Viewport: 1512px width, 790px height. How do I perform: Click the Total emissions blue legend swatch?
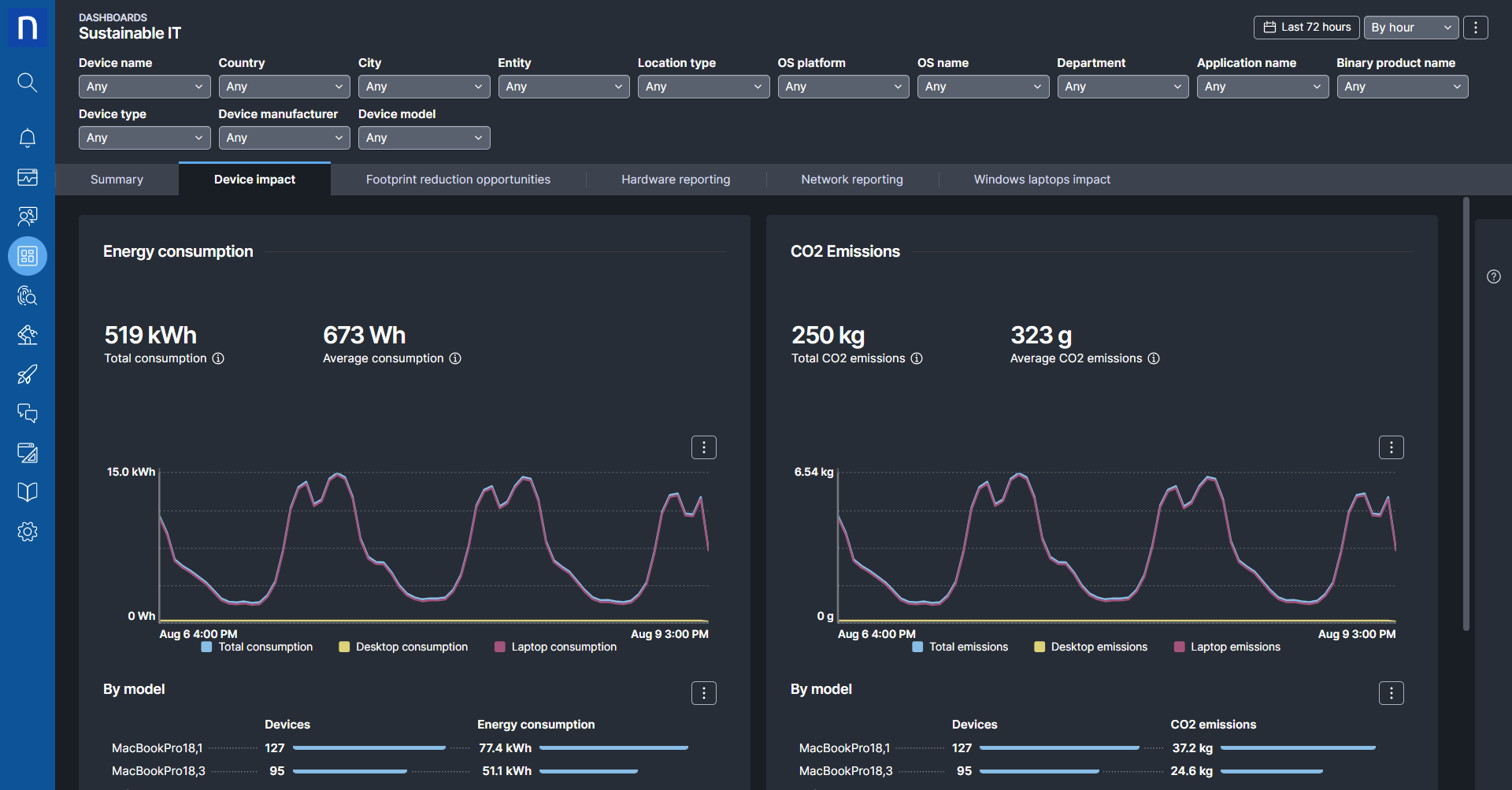click(x=917, y=647)
